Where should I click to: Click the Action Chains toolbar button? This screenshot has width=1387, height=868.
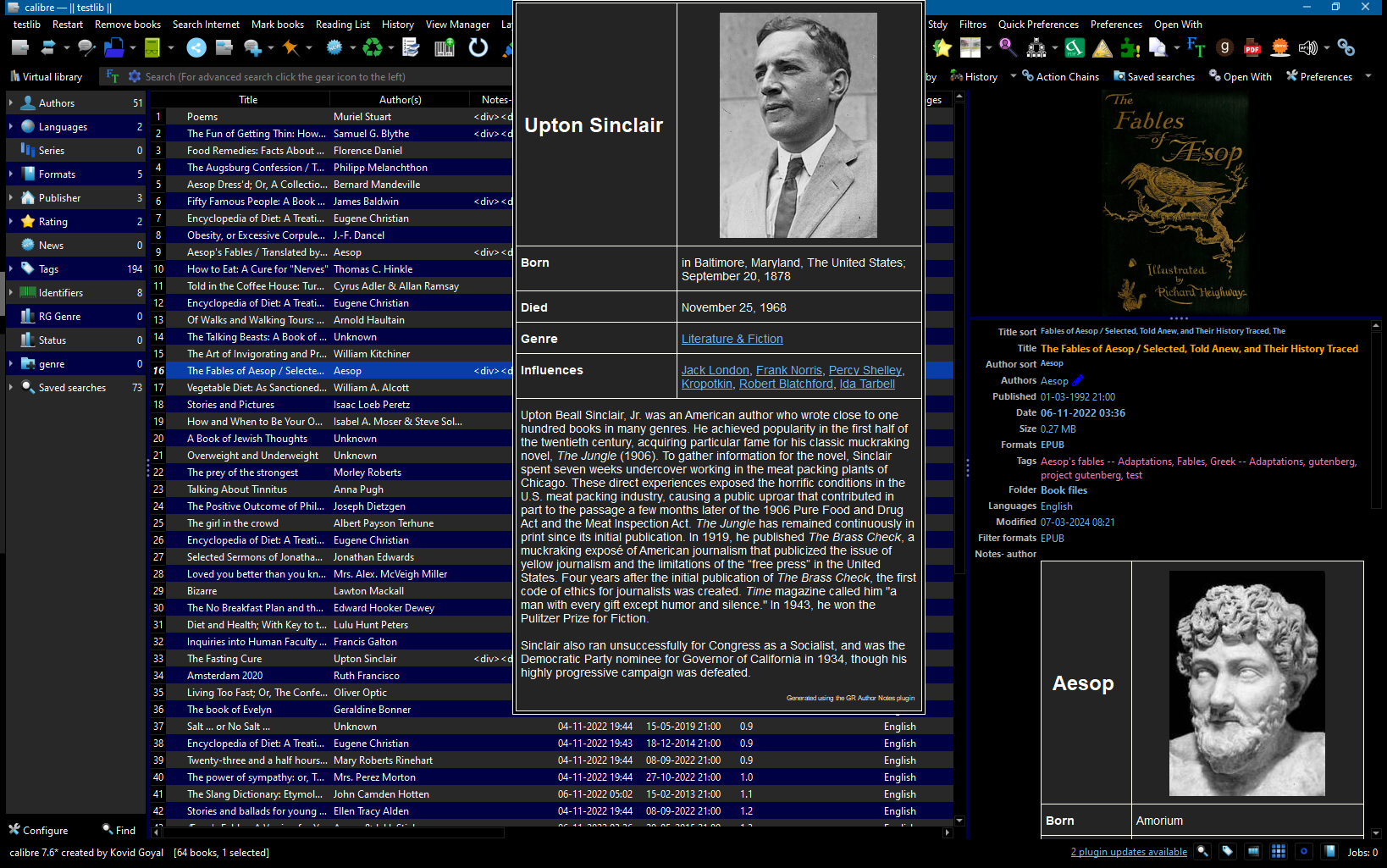click(x=1061, y=76)
